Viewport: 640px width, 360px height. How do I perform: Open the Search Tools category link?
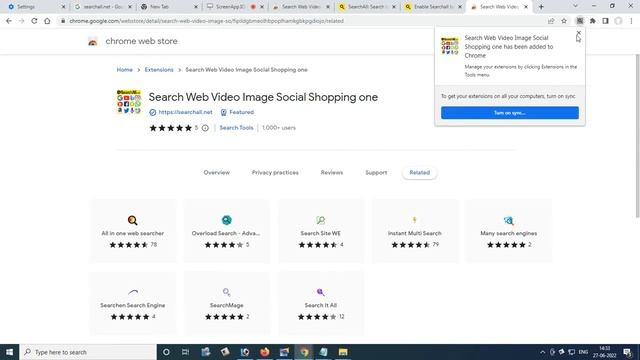[x=236, y=128]
